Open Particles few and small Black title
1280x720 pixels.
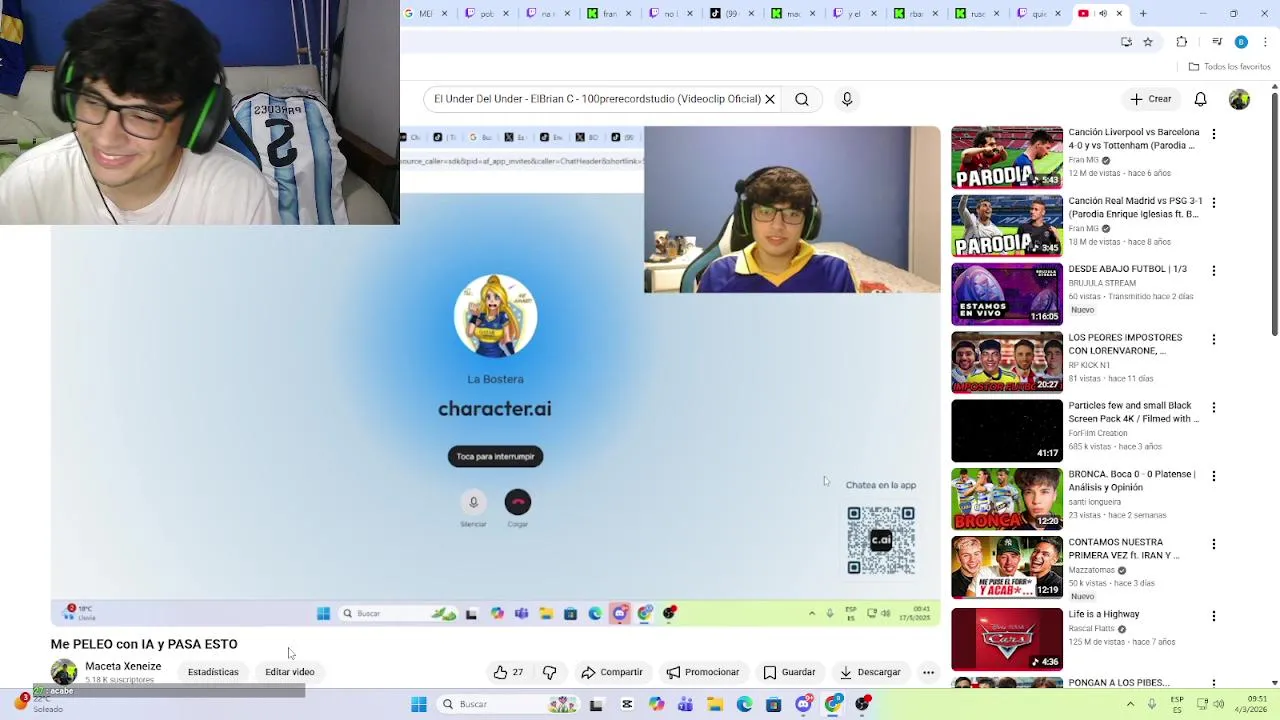[1133, 412]
